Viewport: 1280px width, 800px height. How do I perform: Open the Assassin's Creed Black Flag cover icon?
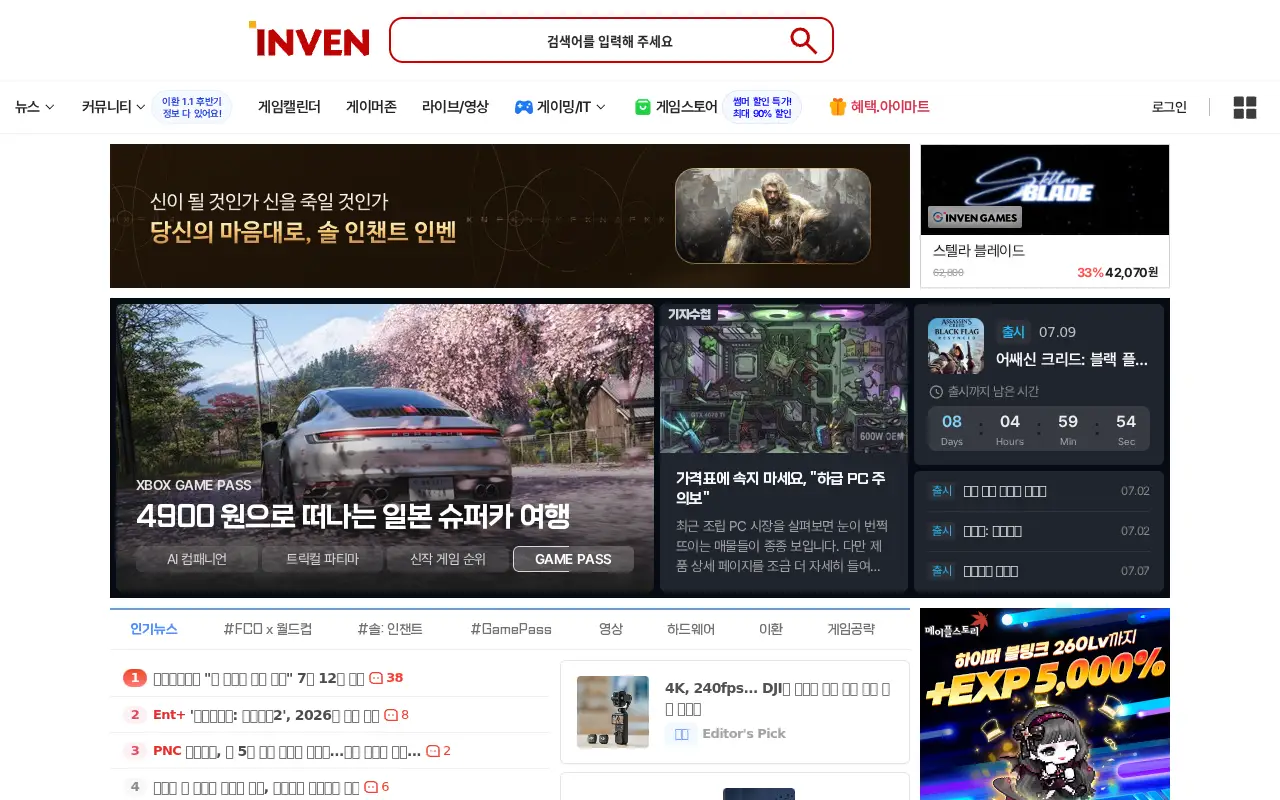(956, 346)
